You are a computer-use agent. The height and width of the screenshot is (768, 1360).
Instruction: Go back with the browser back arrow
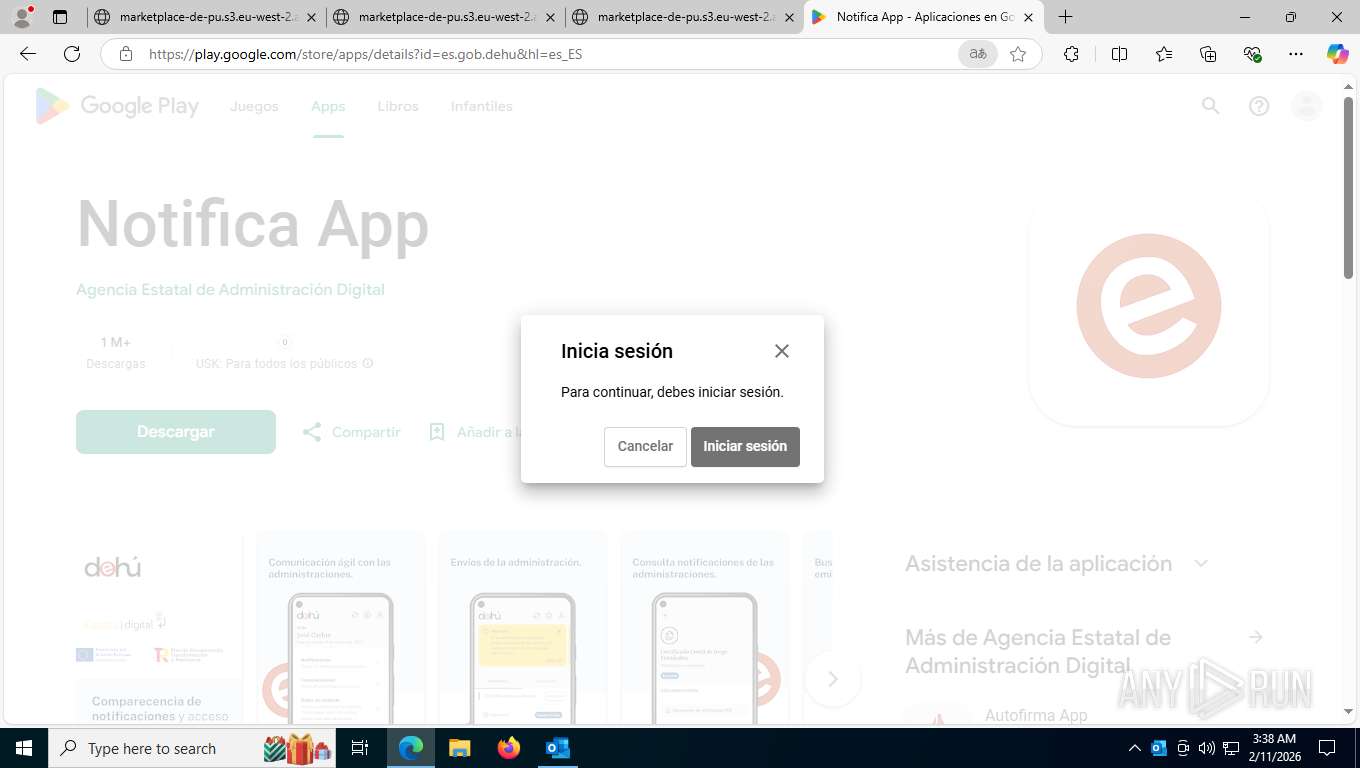28,54
